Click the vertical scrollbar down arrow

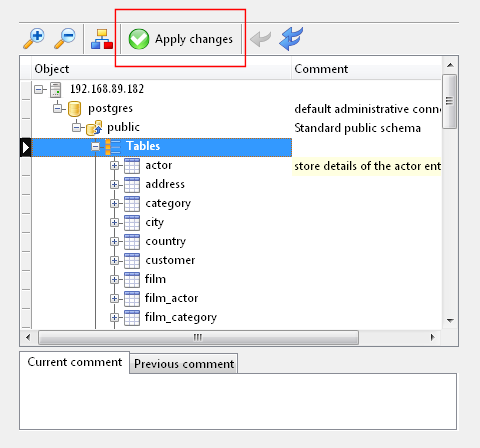[x=450, y=321]
